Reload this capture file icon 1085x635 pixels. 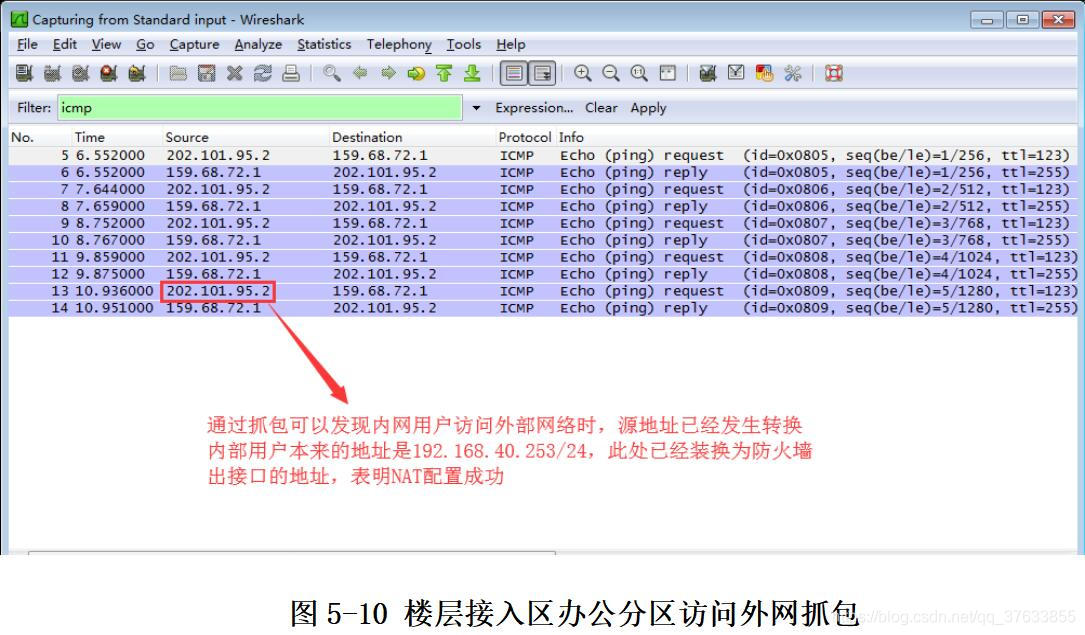coord(262,73)
